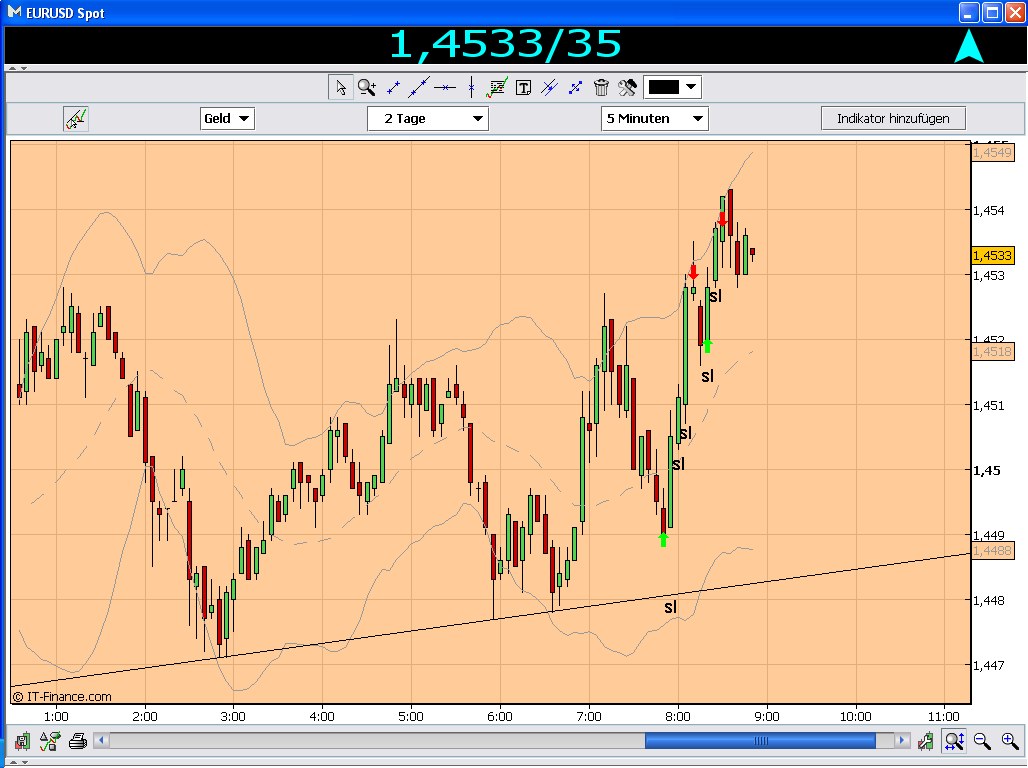Choose the line segment drawing tool

pos(393,87)
